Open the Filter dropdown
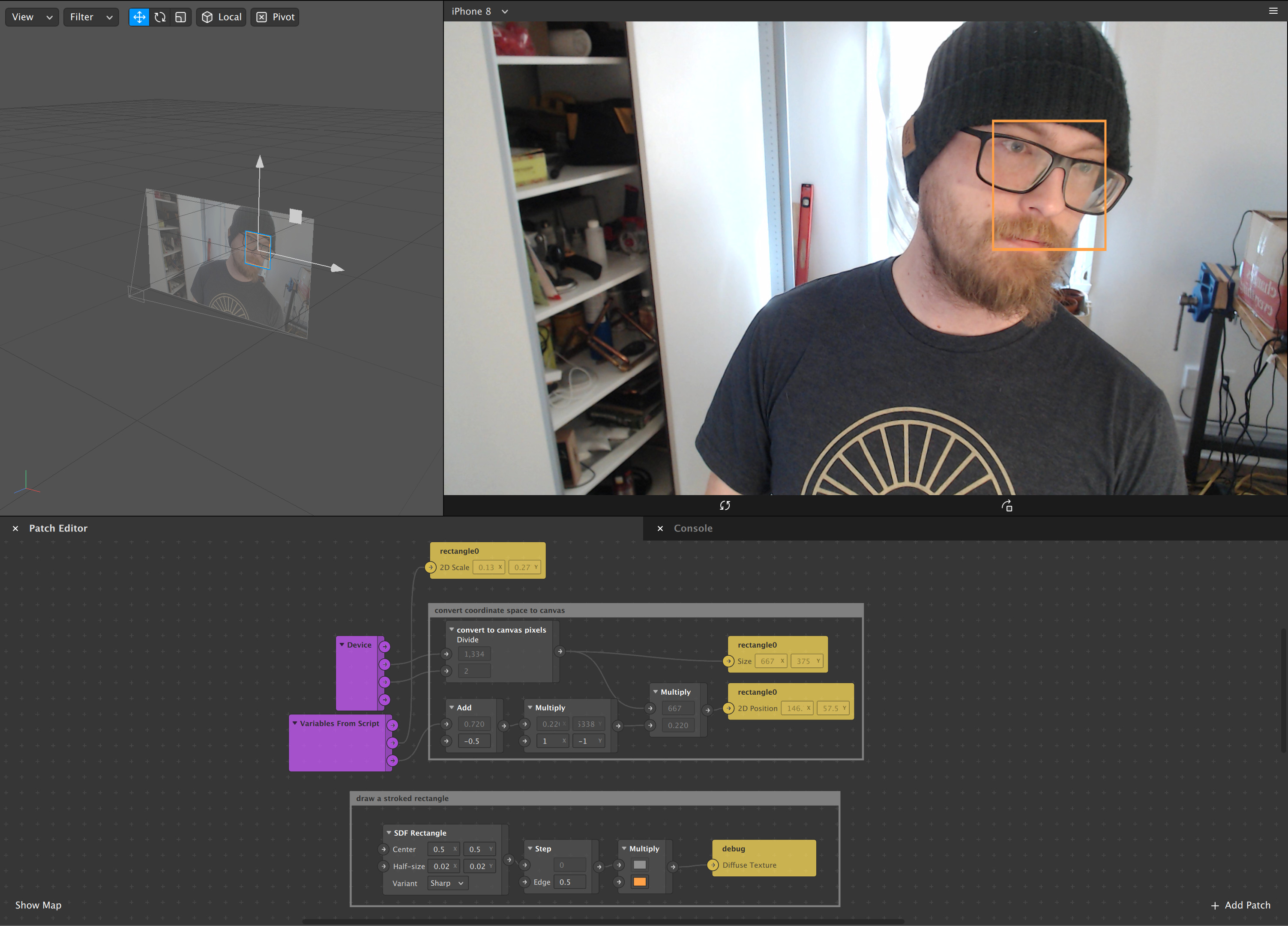The image size is (1288, 926). pos(91,17)
